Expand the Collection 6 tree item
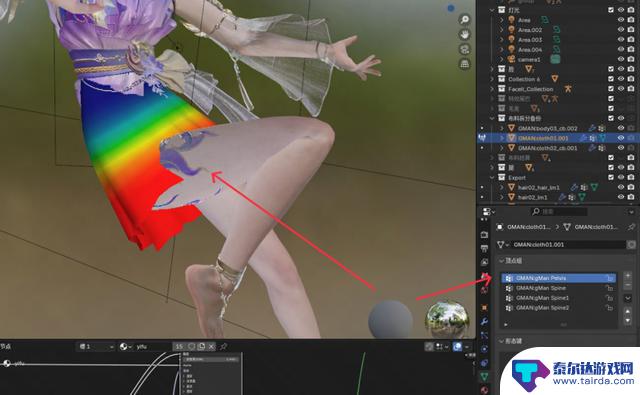Image resolution: width=640 pixels, height=395 pixels. click(492, 79)
